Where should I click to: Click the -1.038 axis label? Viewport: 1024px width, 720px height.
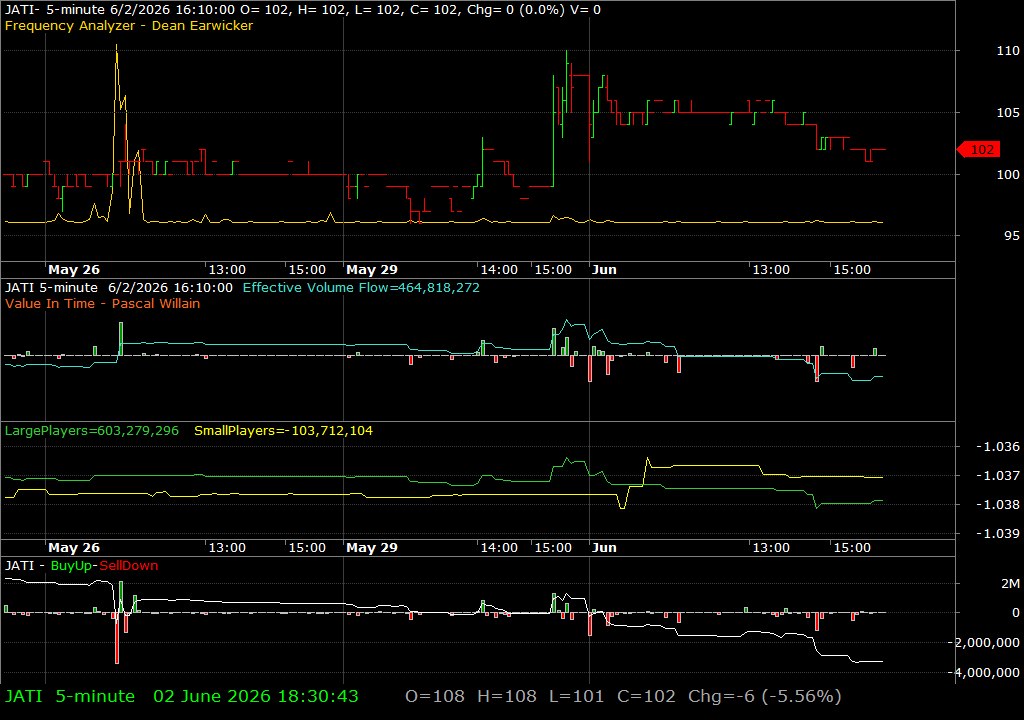click(998, 504)
